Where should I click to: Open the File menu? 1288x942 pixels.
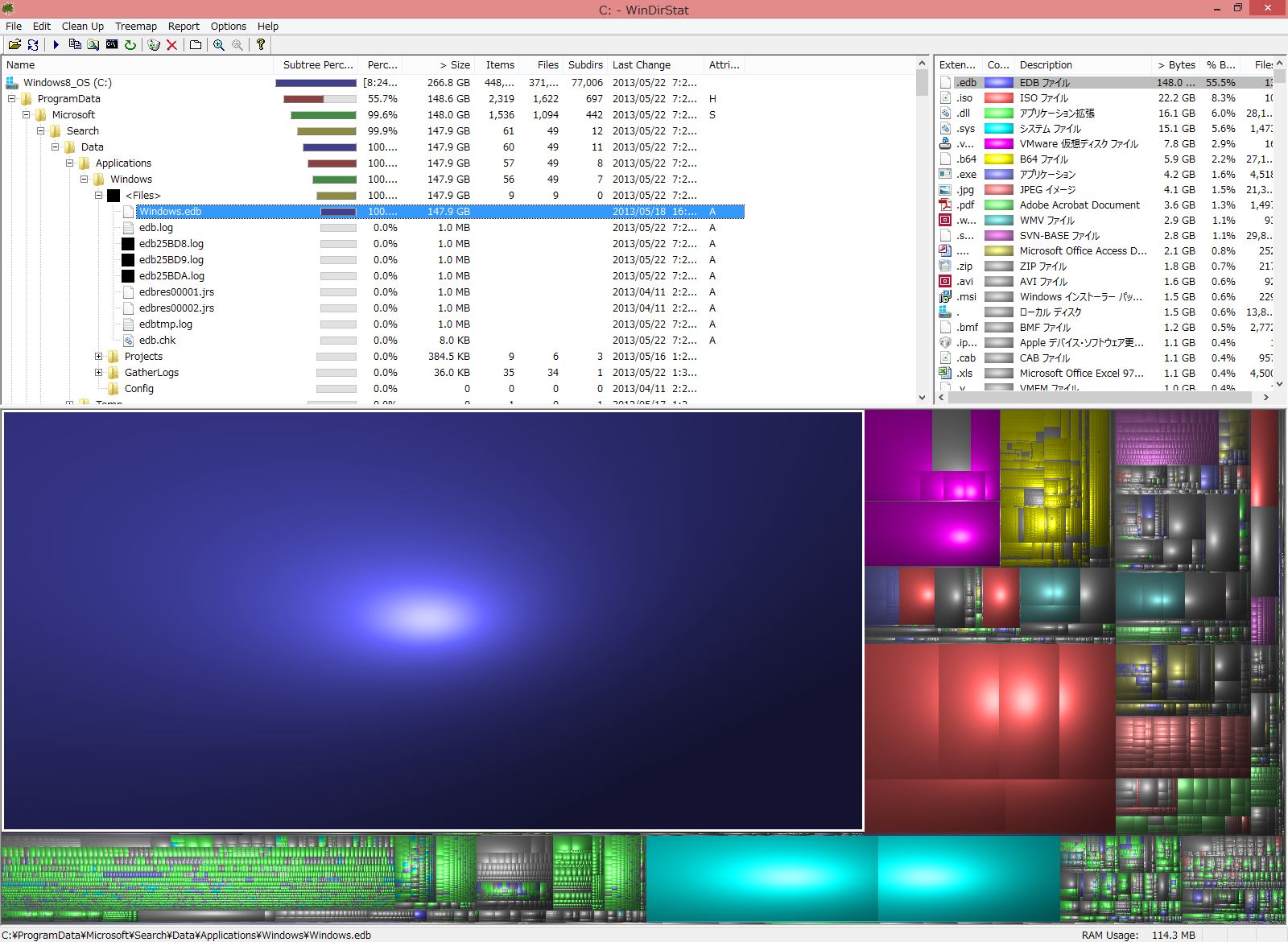coord(14,26)
